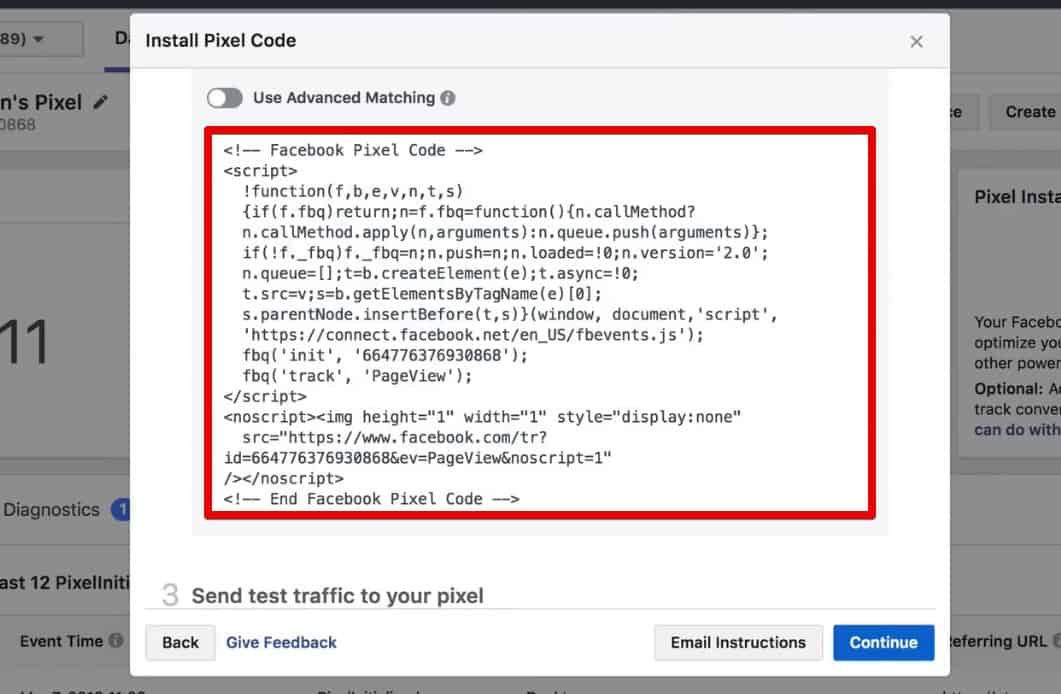Close the Install Pixel Code dialog
Image resolution: width=1061 pixels, height=694 pixels.
coord(917,41)
